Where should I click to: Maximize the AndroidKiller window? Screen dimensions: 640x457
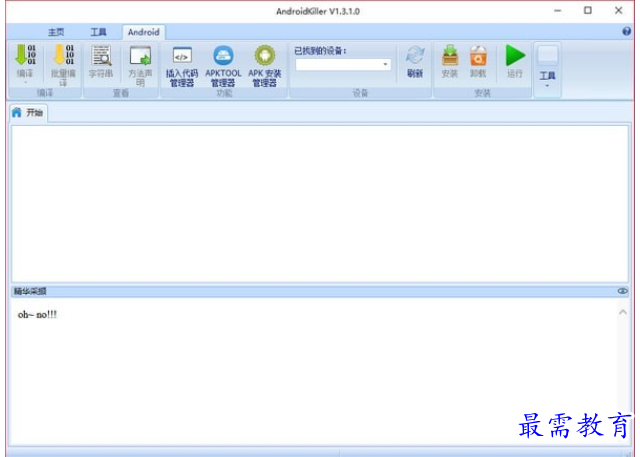(588, 11)
